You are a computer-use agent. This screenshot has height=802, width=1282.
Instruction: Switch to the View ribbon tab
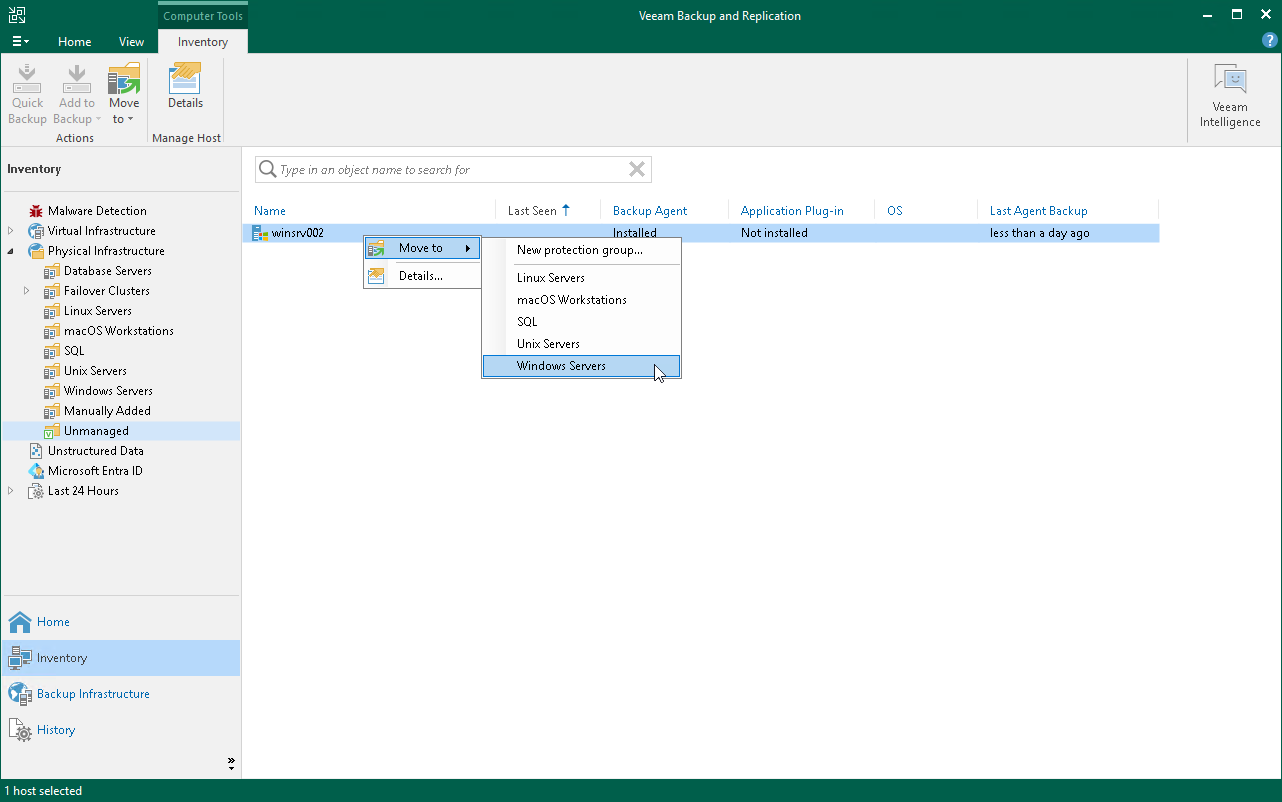point(131,42)
